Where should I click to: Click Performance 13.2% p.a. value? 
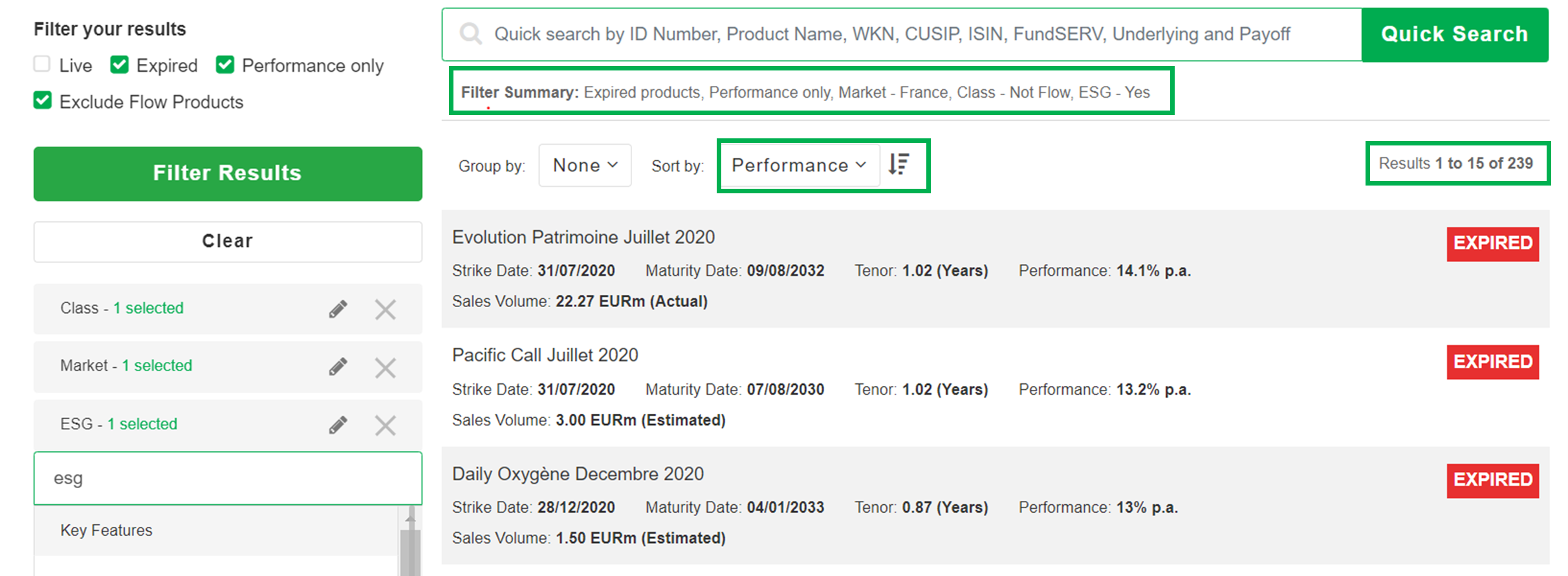click(x=1153, y=390)
